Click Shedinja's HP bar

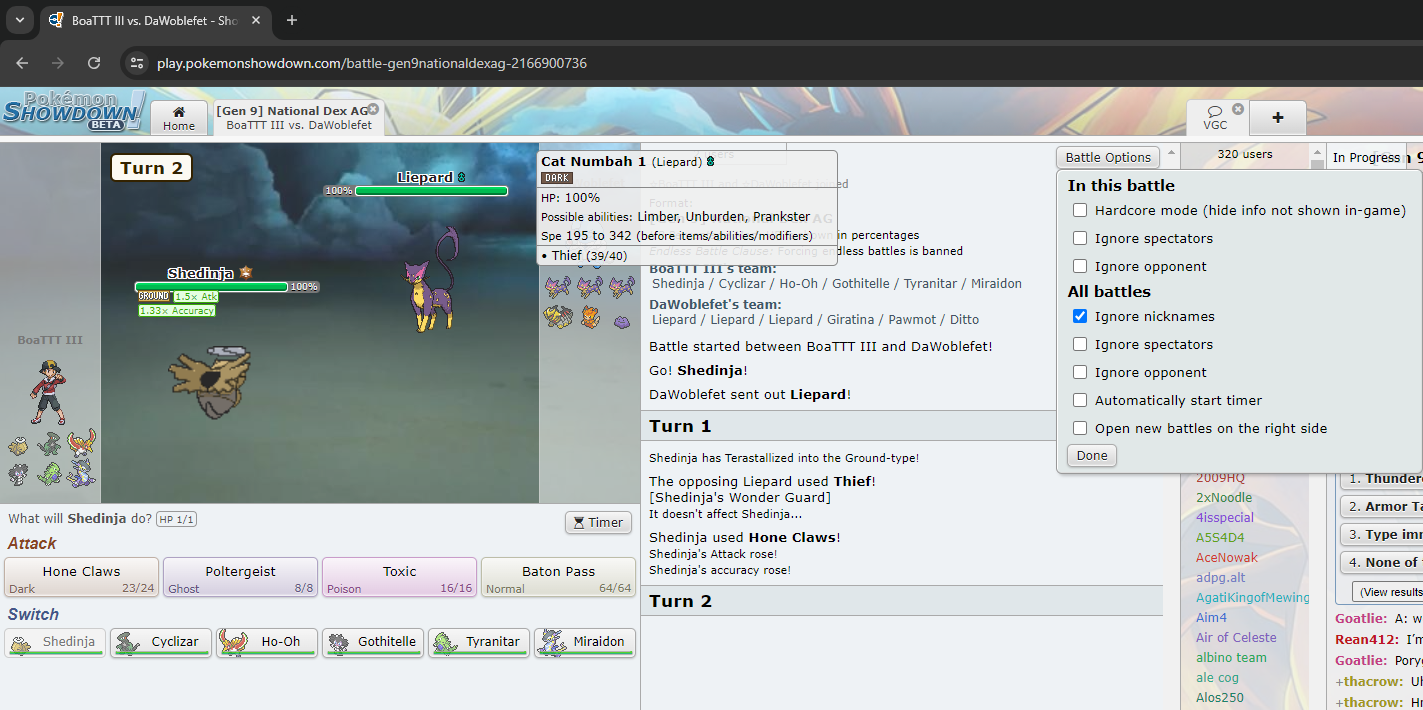(212, 286)
